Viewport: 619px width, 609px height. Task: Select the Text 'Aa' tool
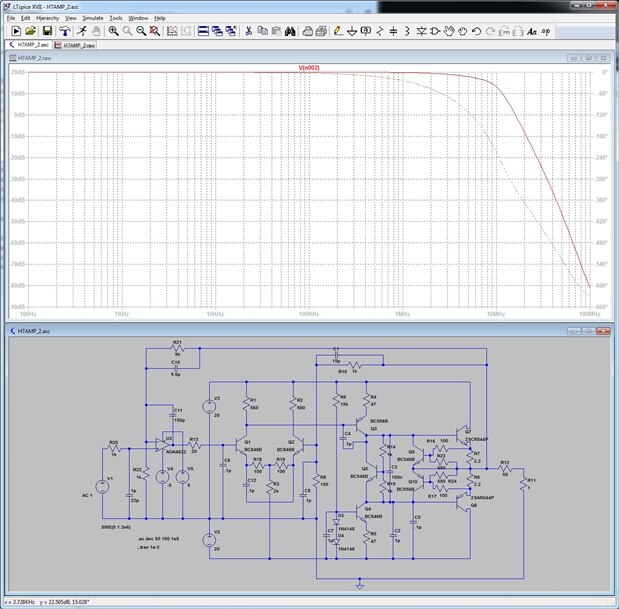(x=532, y=31)
